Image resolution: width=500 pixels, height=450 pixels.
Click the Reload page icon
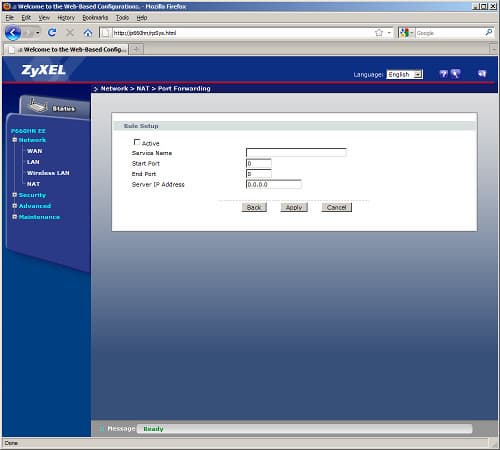[52, 32]
